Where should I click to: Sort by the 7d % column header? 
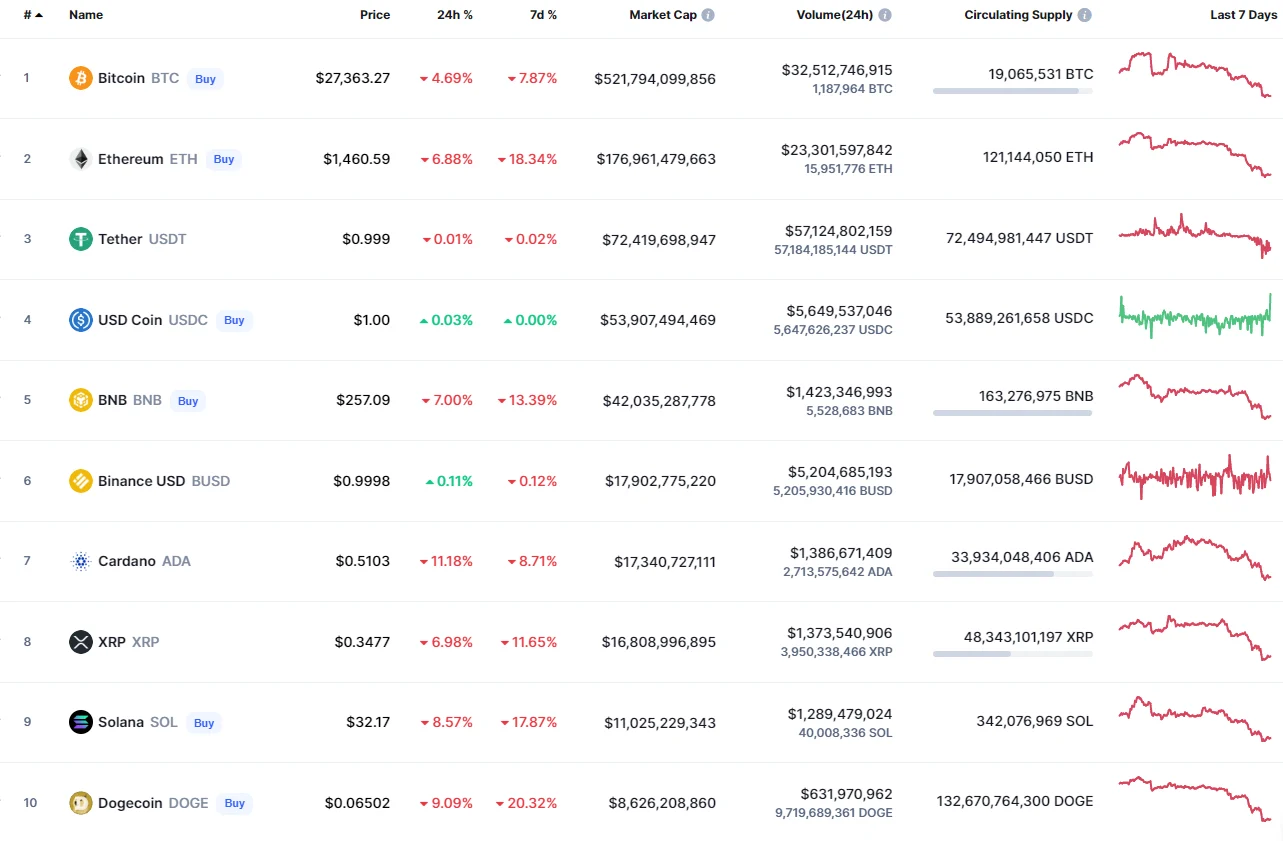point(543,15)
